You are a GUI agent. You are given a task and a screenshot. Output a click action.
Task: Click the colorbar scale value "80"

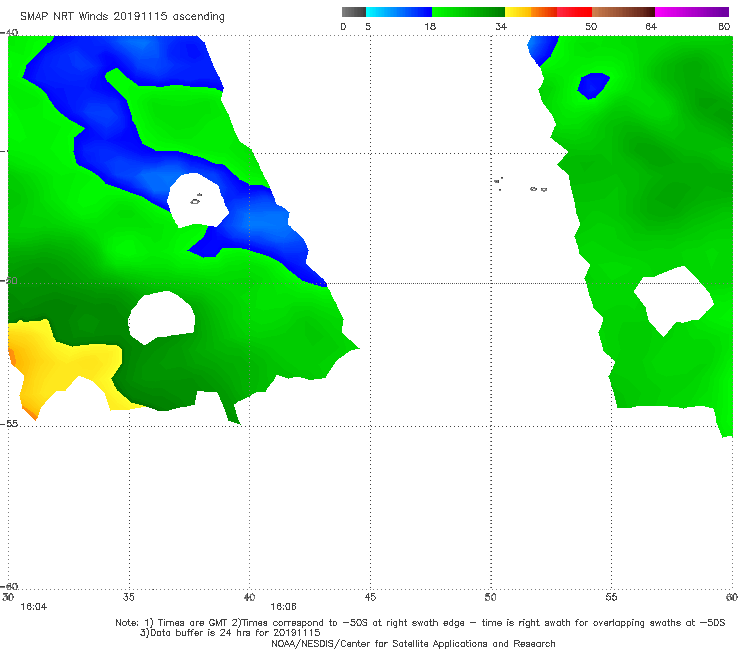click(724, 26)
